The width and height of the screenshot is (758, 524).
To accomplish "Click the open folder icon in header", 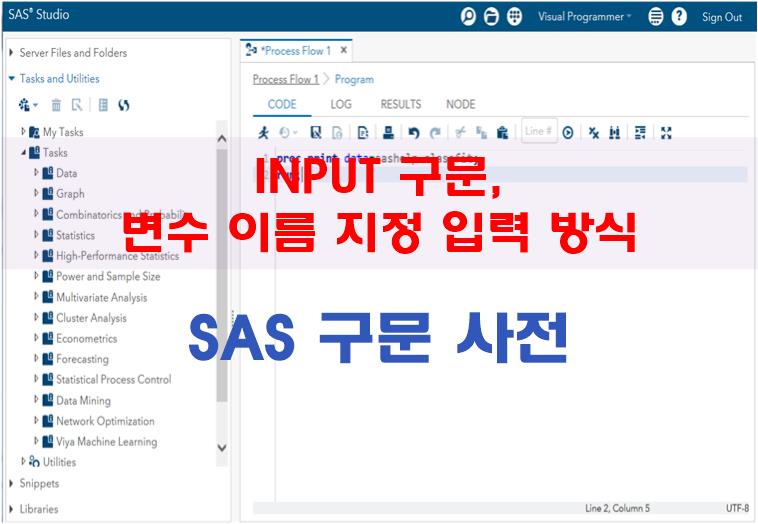I will point(491,17).
